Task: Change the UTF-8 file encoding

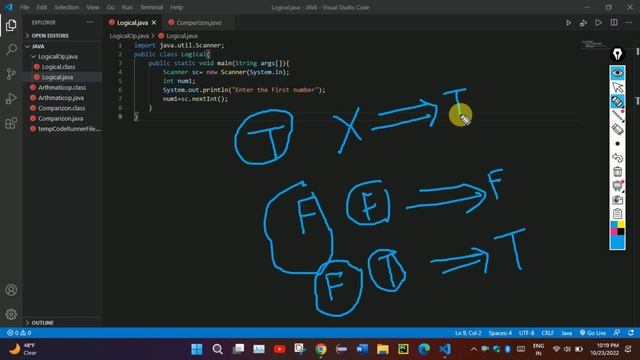Action: point(527,333)
